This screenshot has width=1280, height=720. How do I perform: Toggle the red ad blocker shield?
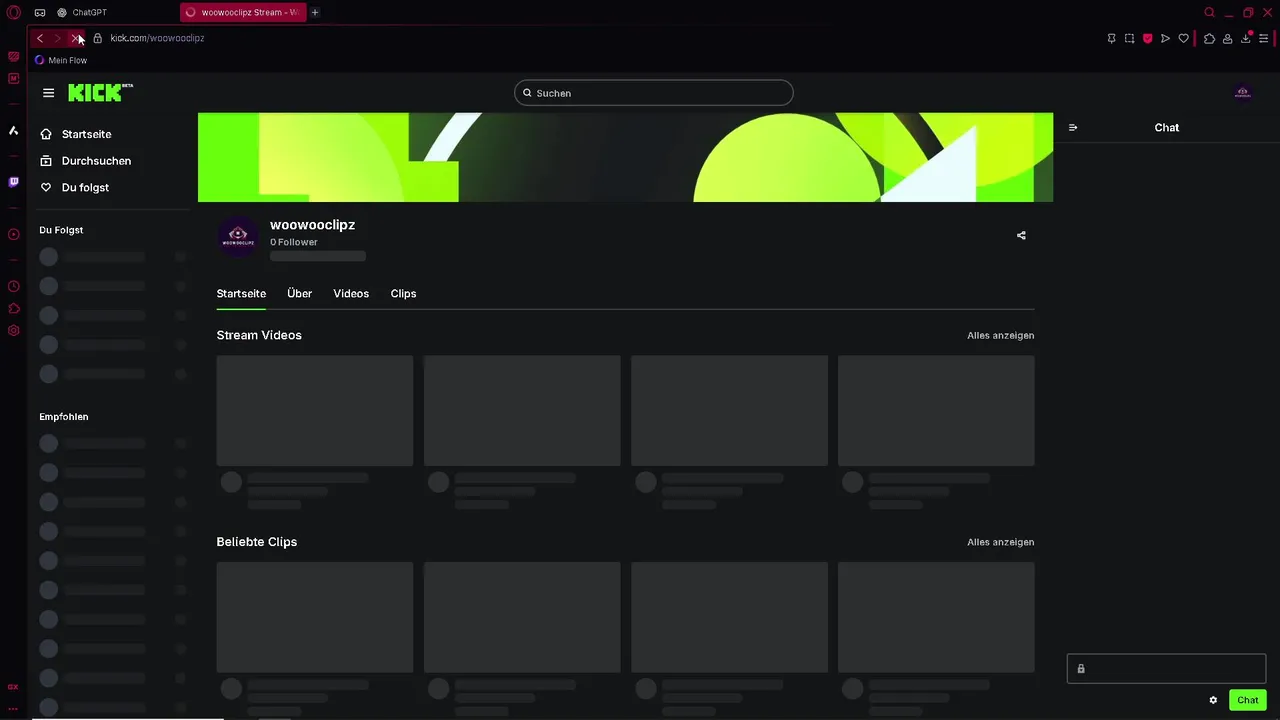pyautogui.click(x=1147, y=39)
